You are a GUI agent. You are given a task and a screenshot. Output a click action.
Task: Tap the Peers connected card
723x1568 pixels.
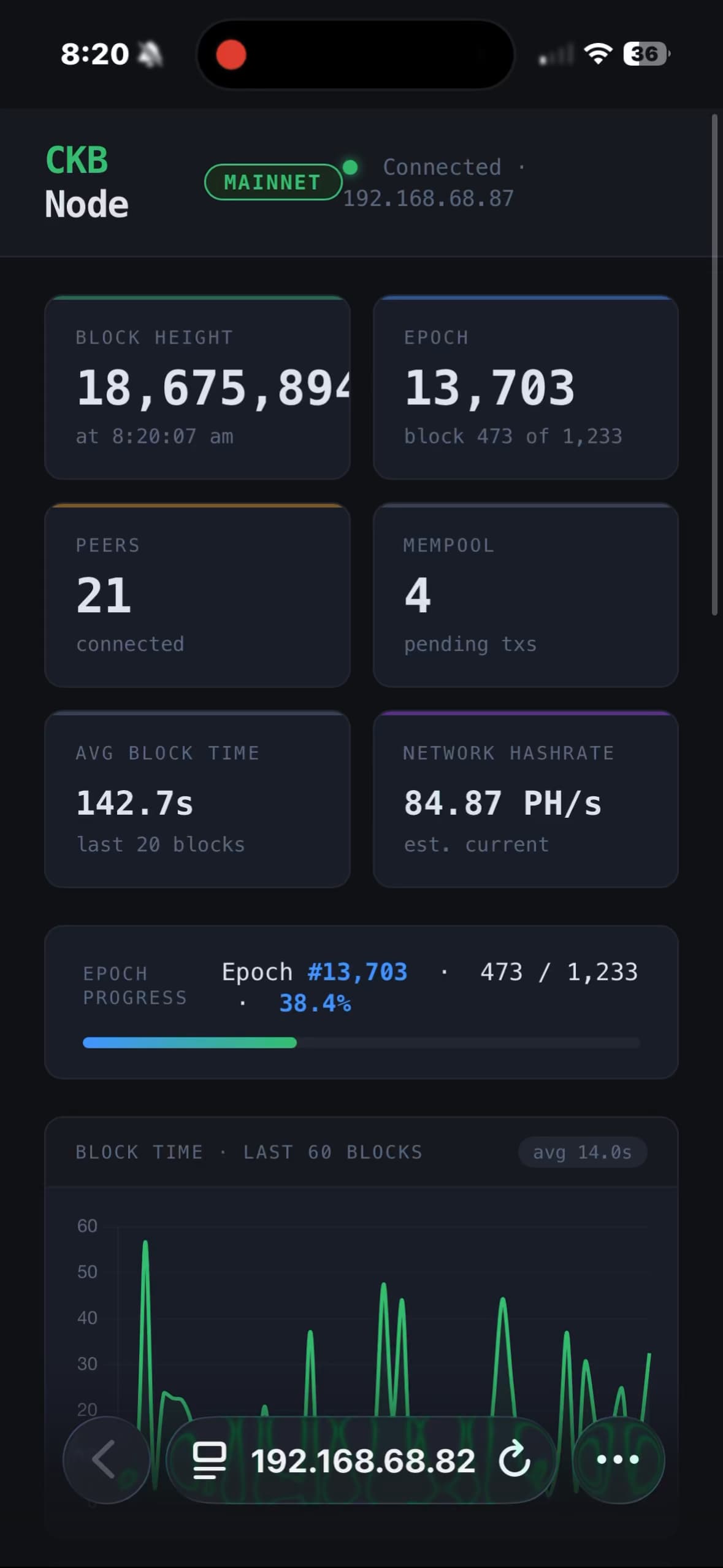(x=197, y=595)
